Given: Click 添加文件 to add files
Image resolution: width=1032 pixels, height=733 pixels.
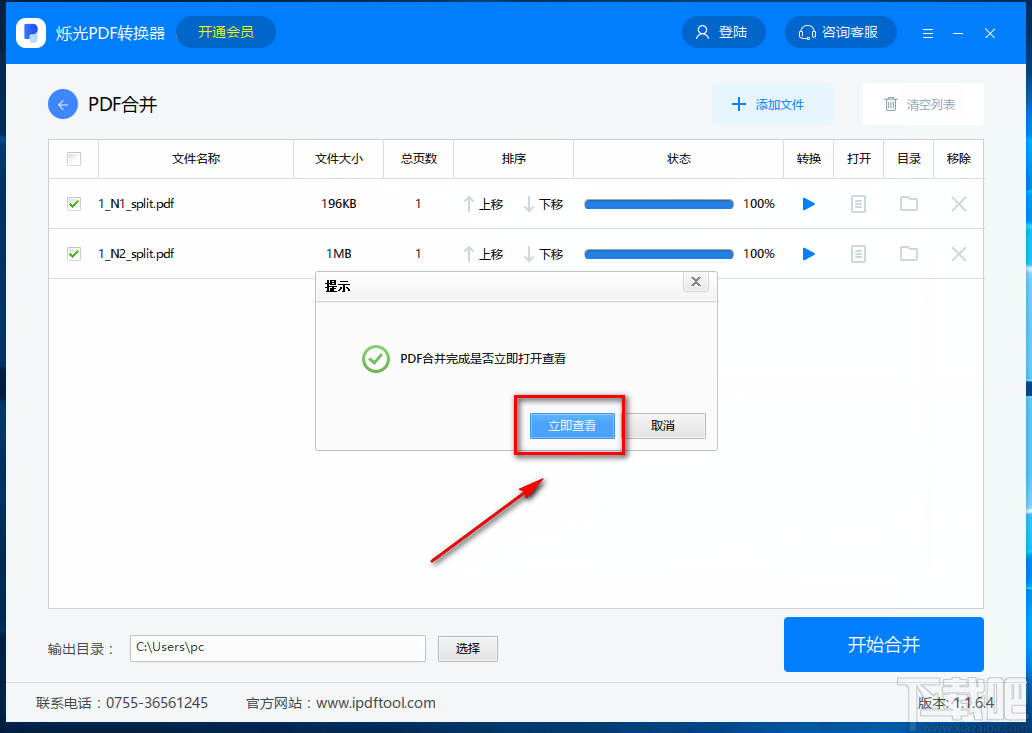Looking at the screenshot, I should click(x=772, y=104).
